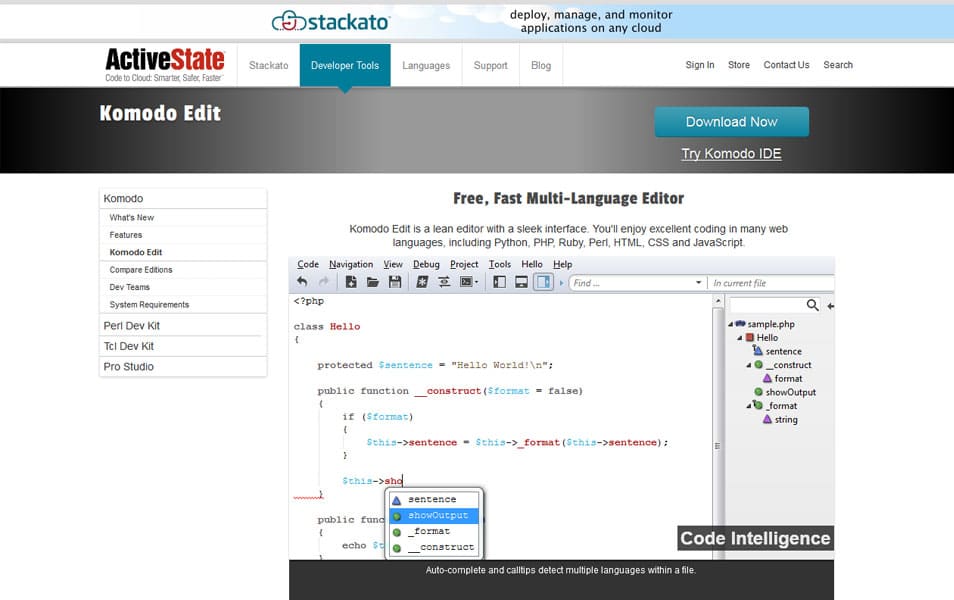Switch to the Developer Tools tab
Image resolution: width=954 pixels, height=600 pixels.
[345, 65]
